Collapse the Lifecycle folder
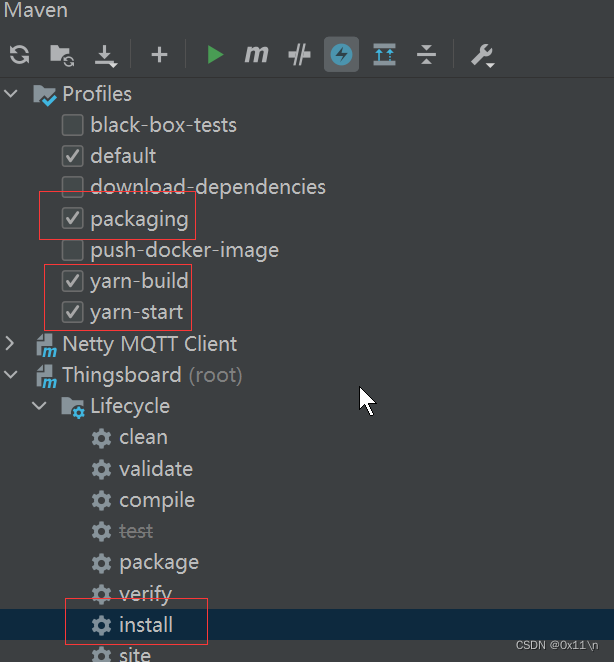The height and width of the screenshot is (662, 614). [40, 406]
